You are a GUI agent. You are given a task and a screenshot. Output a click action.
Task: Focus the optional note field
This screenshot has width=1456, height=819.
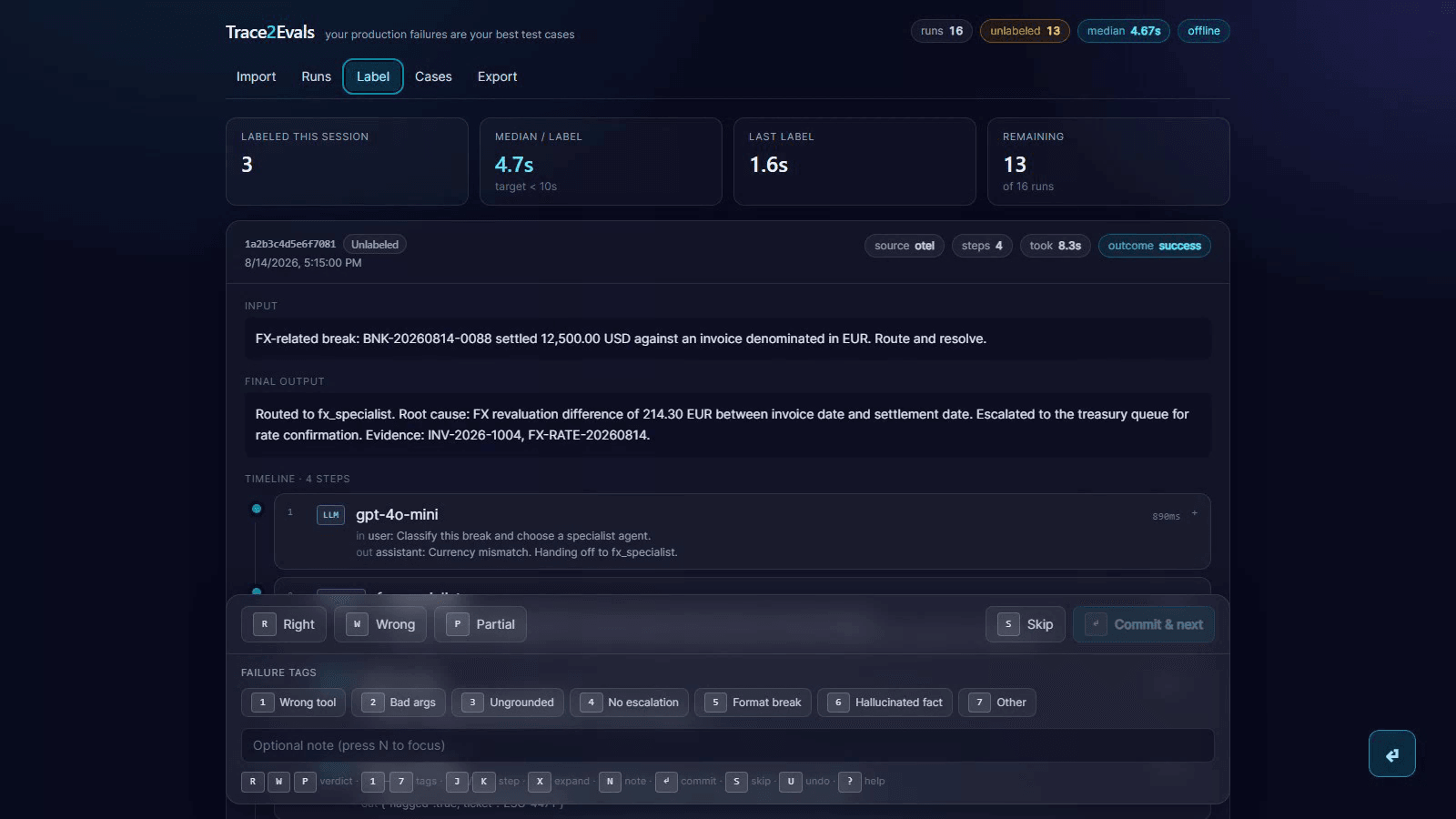(x=728, y=745)
